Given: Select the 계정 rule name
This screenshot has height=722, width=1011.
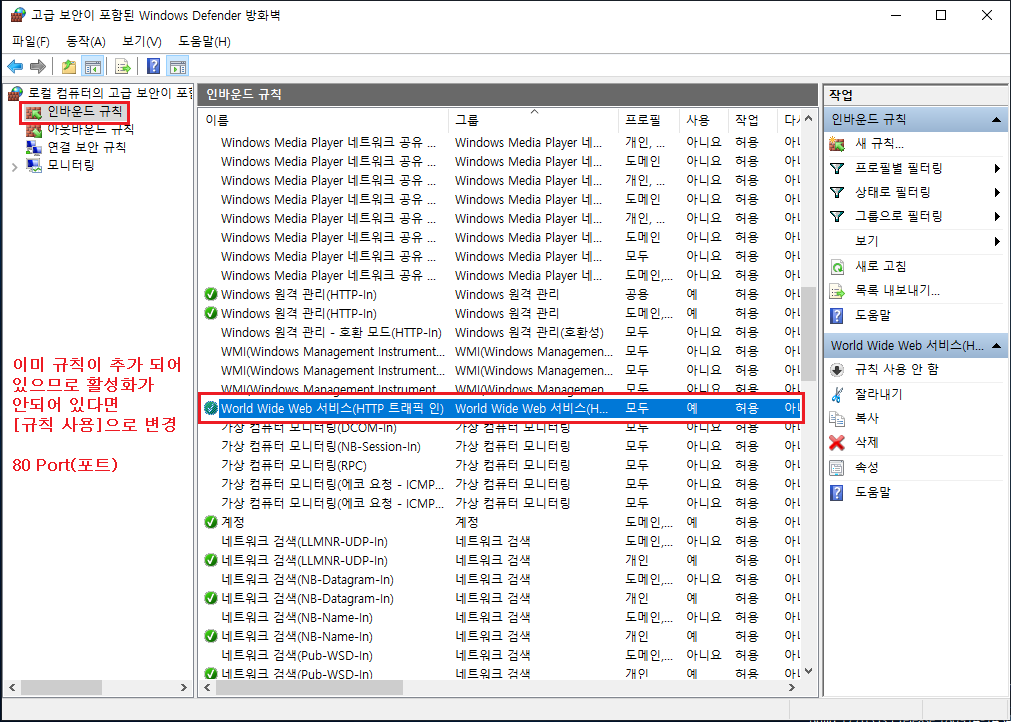Looking at the screenshot, I should pyautogui.click(x=233, y=522).
